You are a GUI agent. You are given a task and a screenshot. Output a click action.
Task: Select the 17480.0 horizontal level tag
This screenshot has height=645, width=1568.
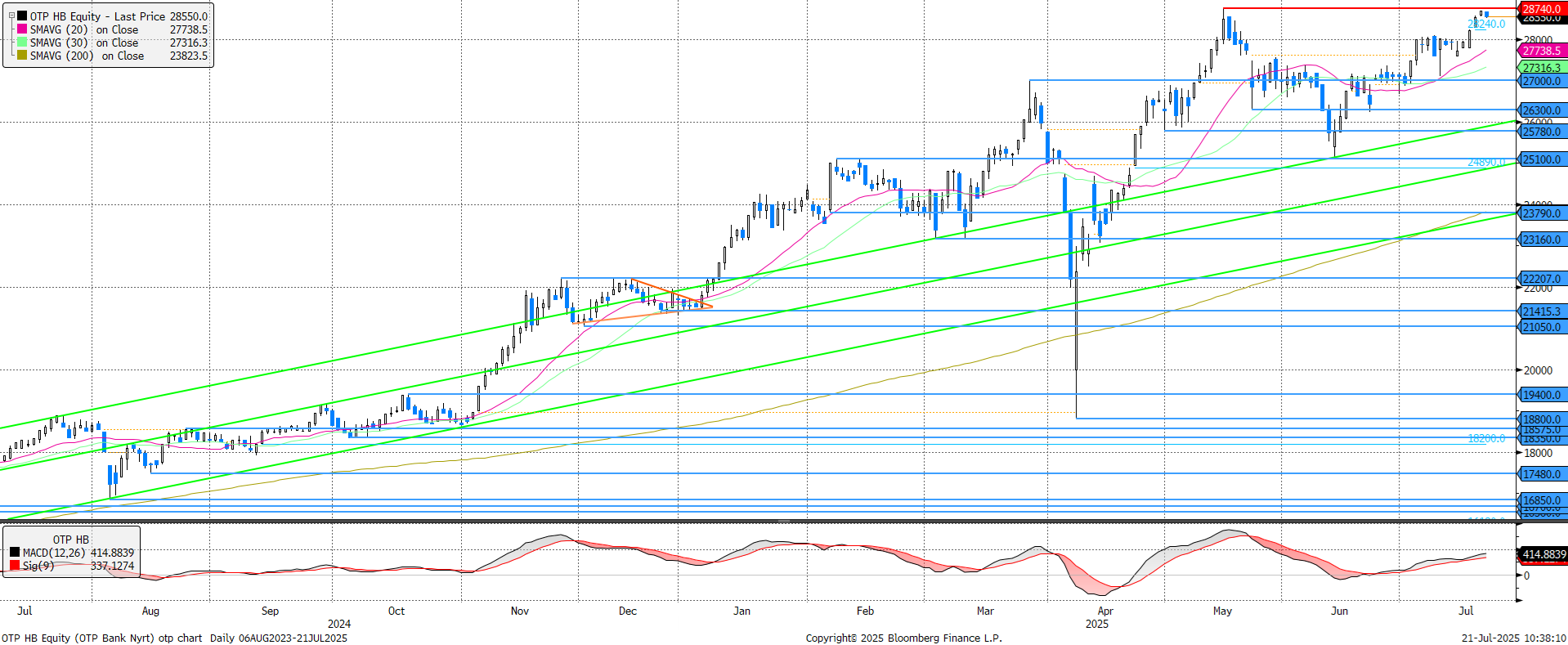(1542, 474)
